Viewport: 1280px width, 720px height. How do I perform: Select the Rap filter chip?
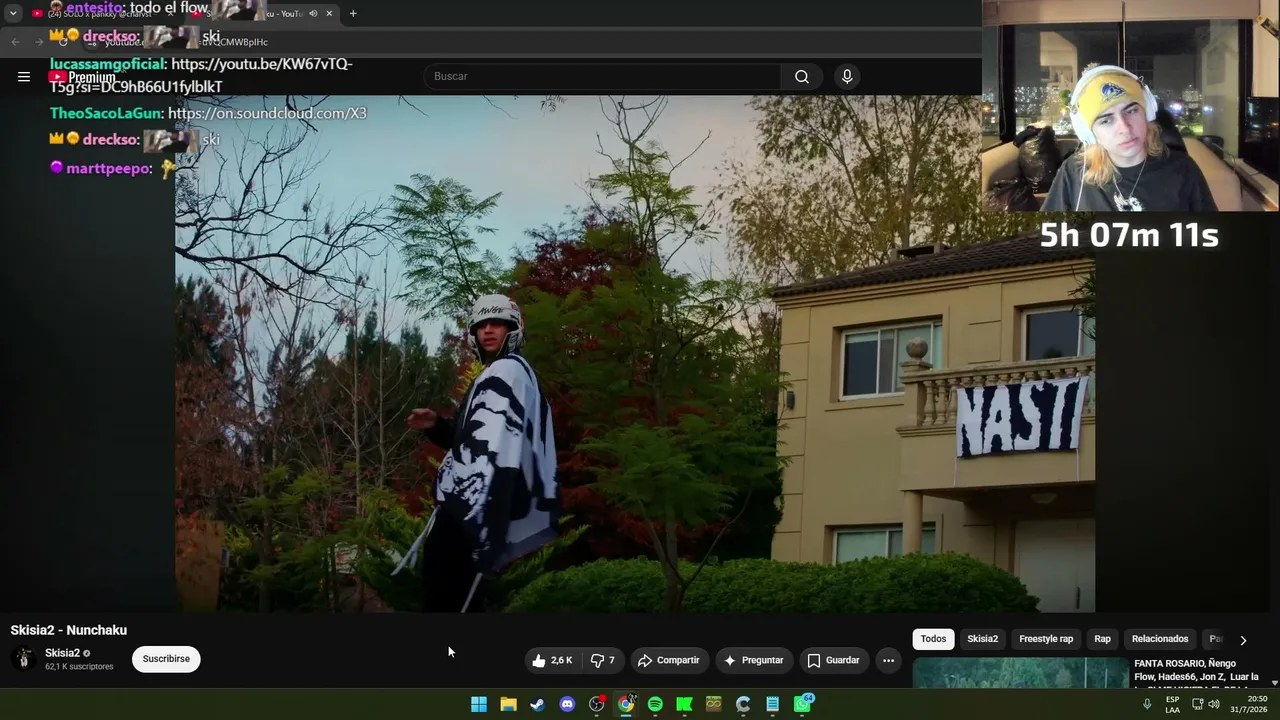click(1102, 639)
